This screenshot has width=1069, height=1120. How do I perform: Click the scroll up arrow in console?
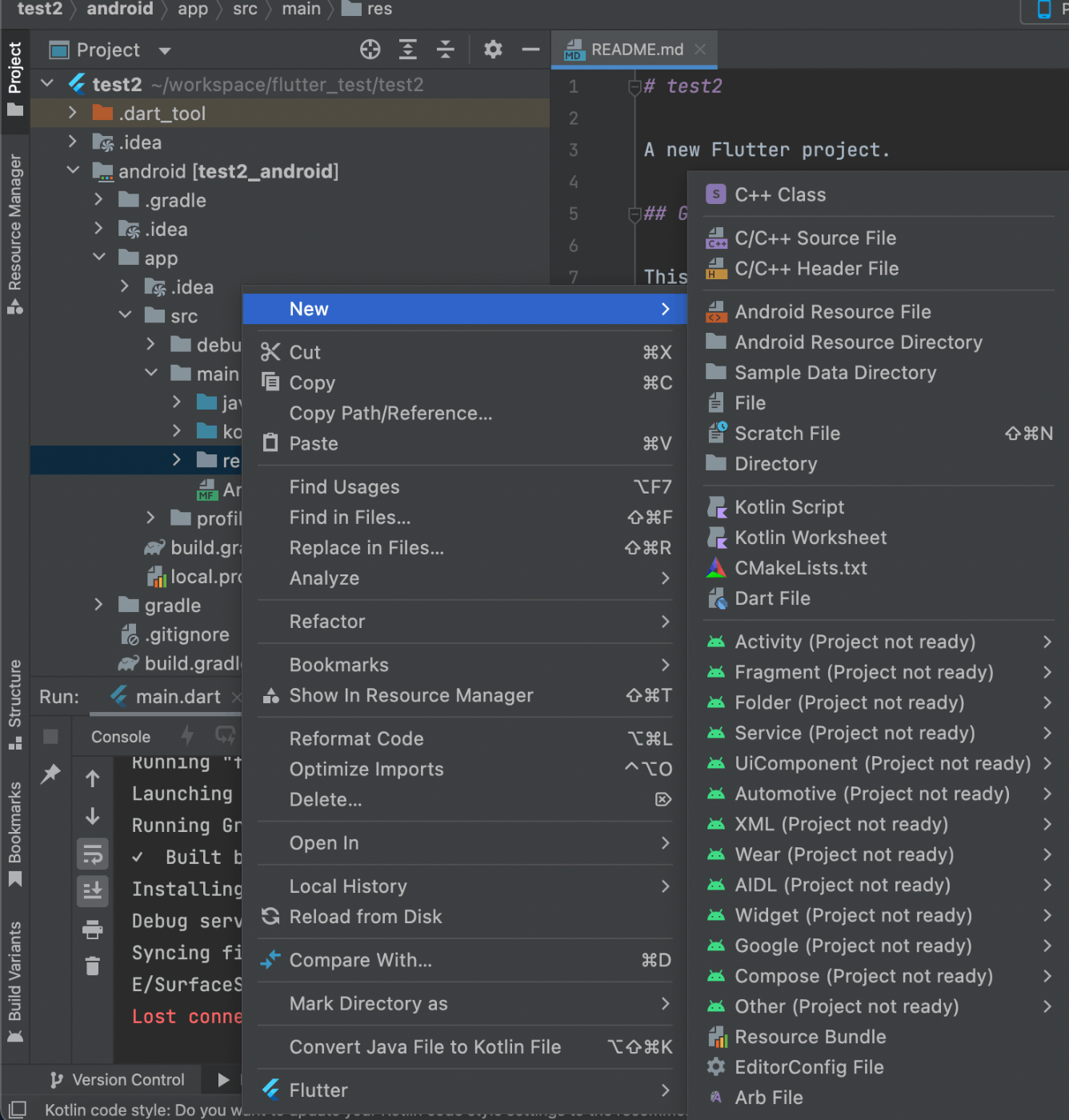coord(93,778)
